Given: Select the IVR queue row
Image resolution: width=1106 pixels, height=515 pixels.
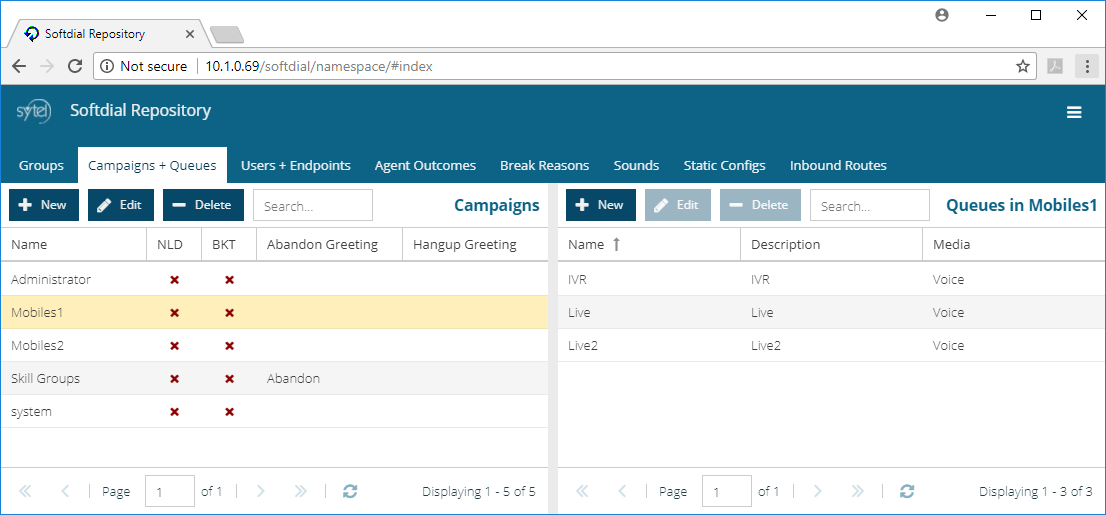Looking at the screenshot, I should click(832, 279).
